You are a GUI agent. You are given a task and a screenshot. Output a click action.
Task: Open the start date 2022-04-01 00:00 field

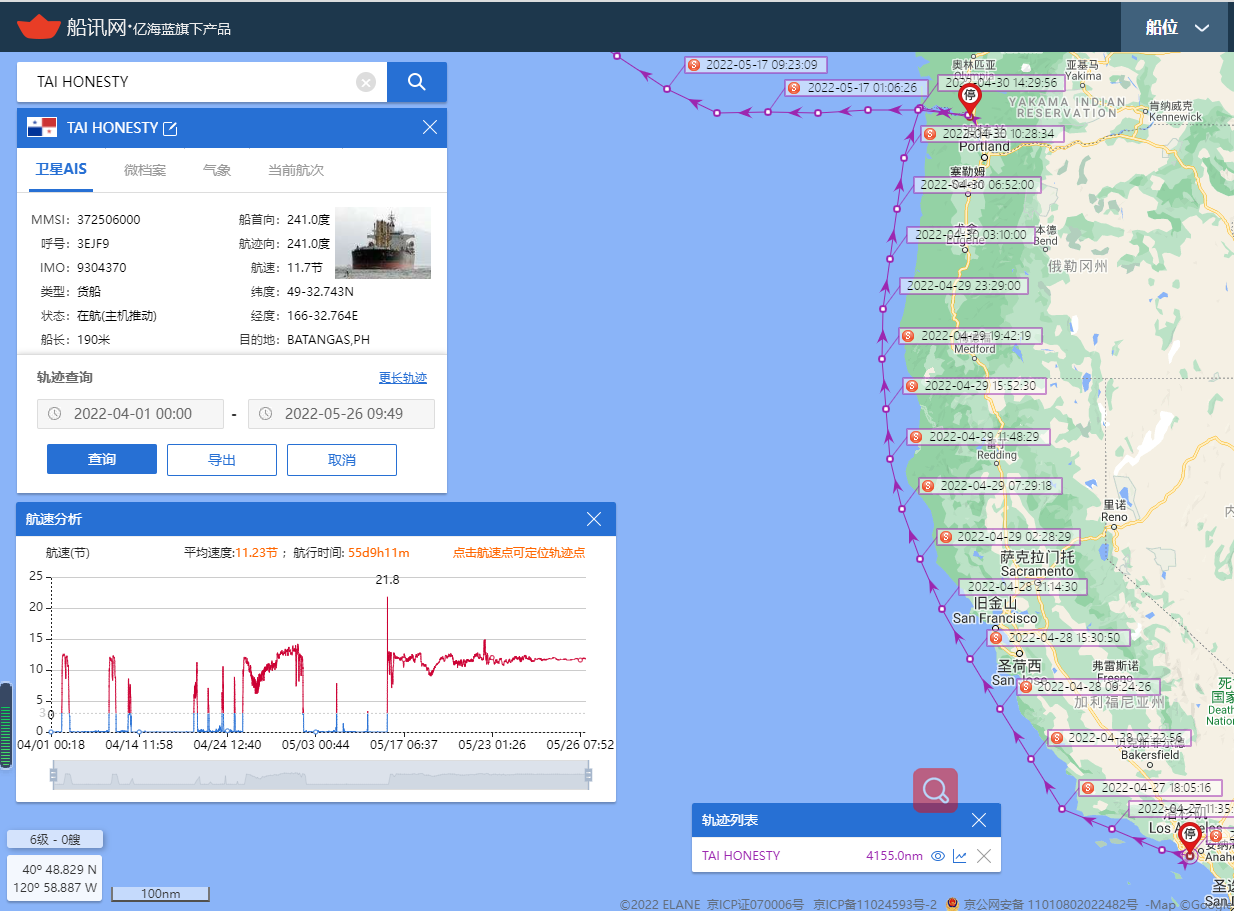[x=130, y=414]
